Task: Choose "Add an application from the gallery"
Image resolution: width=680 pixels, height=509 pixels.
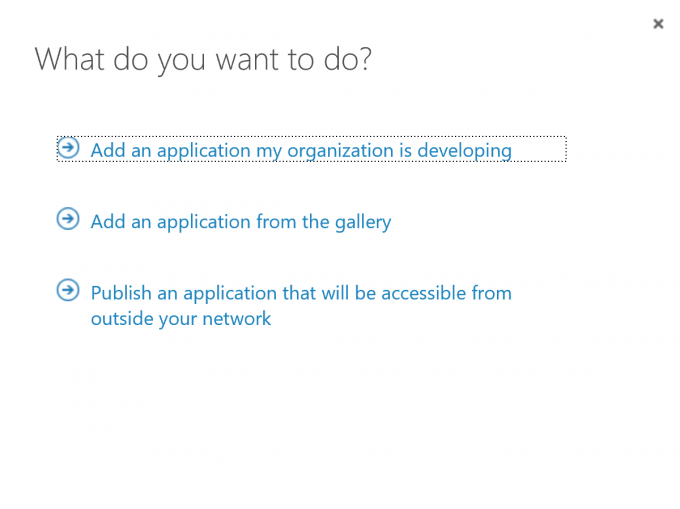Action: pyautogui.click(x=240, y=222)
